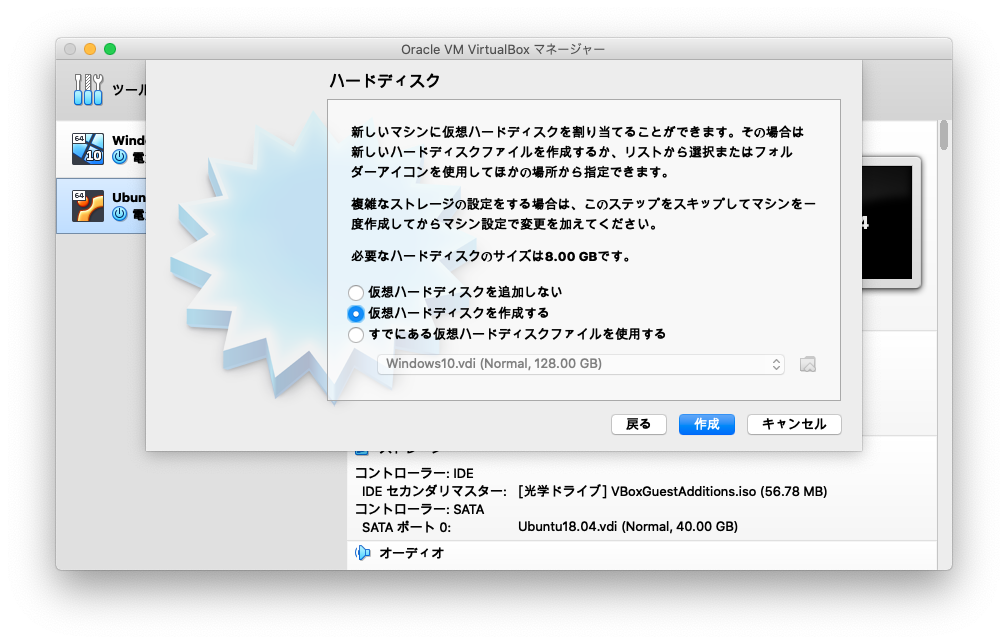Choose すでにある仮想ハードディスクファイルを使用する option
The height and width of the screenshot is (644, 1008).
(356, 334)
